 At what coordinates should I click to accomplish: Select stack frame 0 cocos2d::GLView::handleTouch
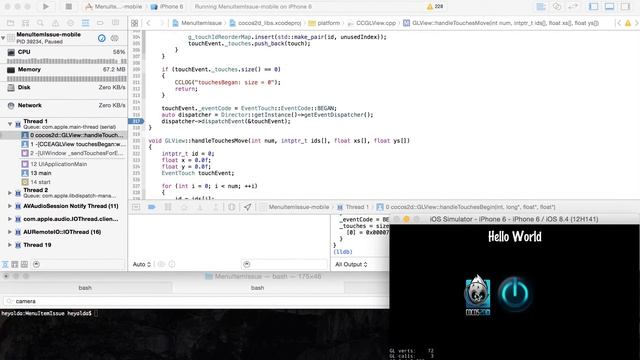click(73, 135)
